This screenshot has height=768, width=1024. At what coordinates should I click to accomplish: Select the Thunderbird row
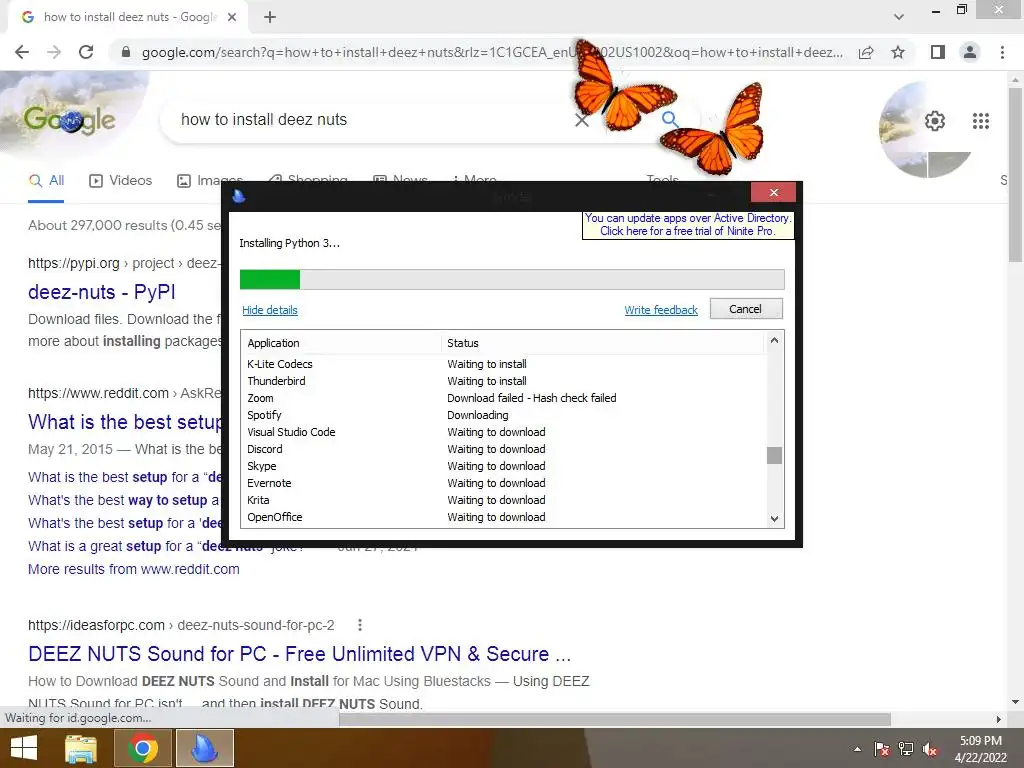pyautogui.click(x=503, y=381)
